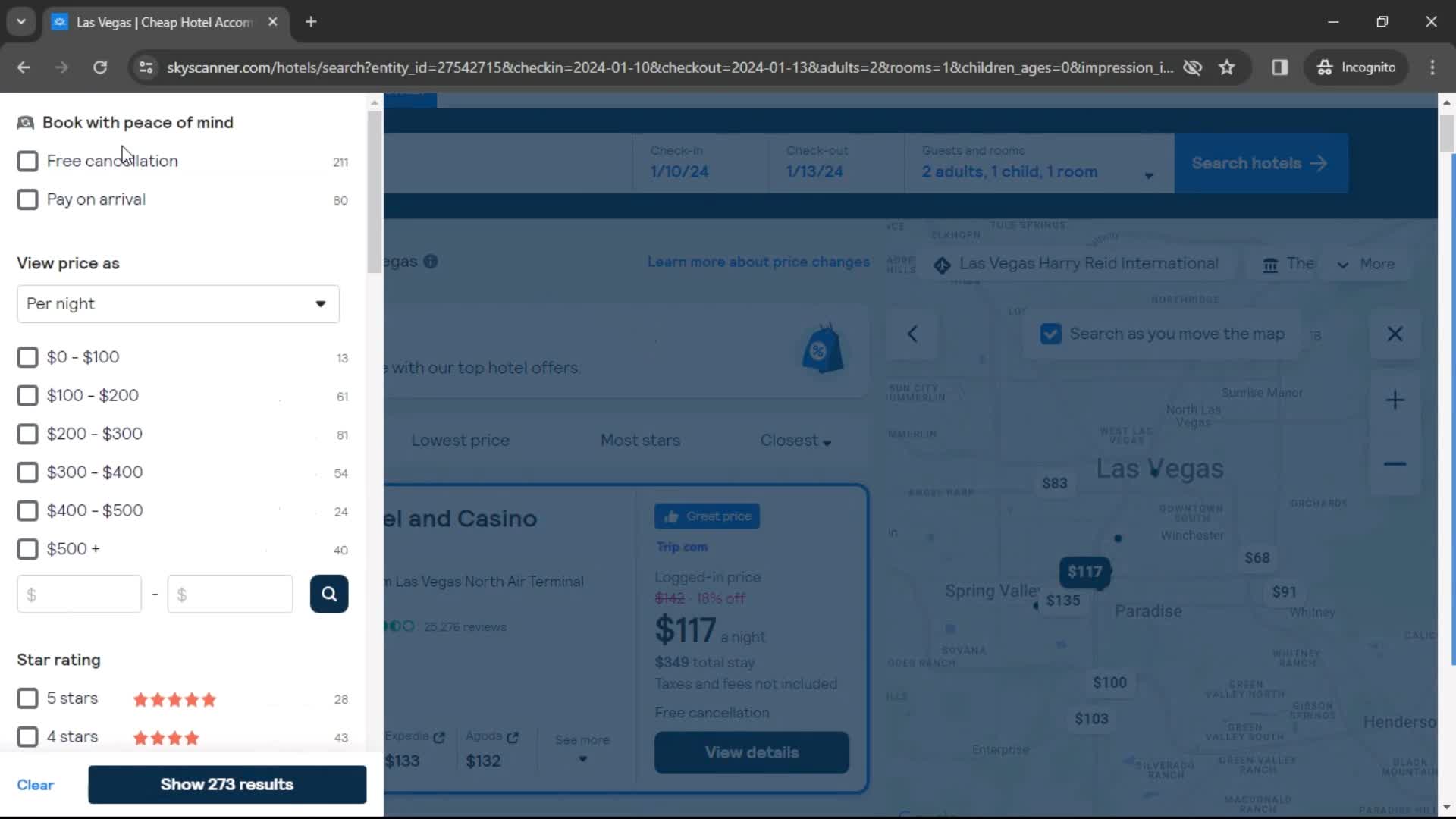
Task: Click the tracking protection eye icon
Action: 1193,67
